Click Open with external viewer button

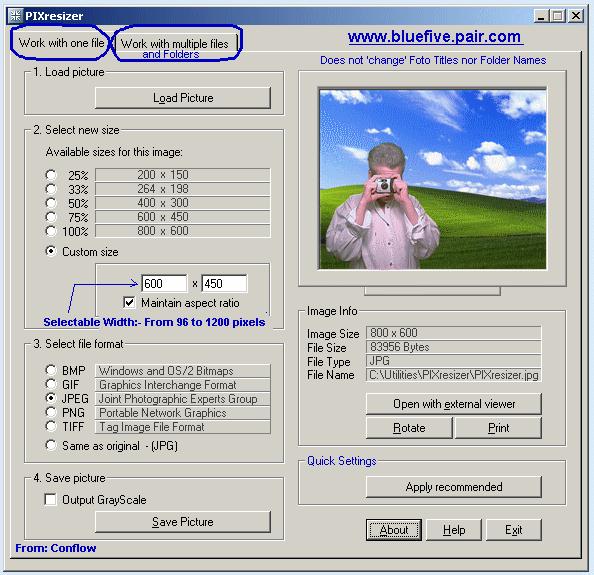tap(454, 404)
